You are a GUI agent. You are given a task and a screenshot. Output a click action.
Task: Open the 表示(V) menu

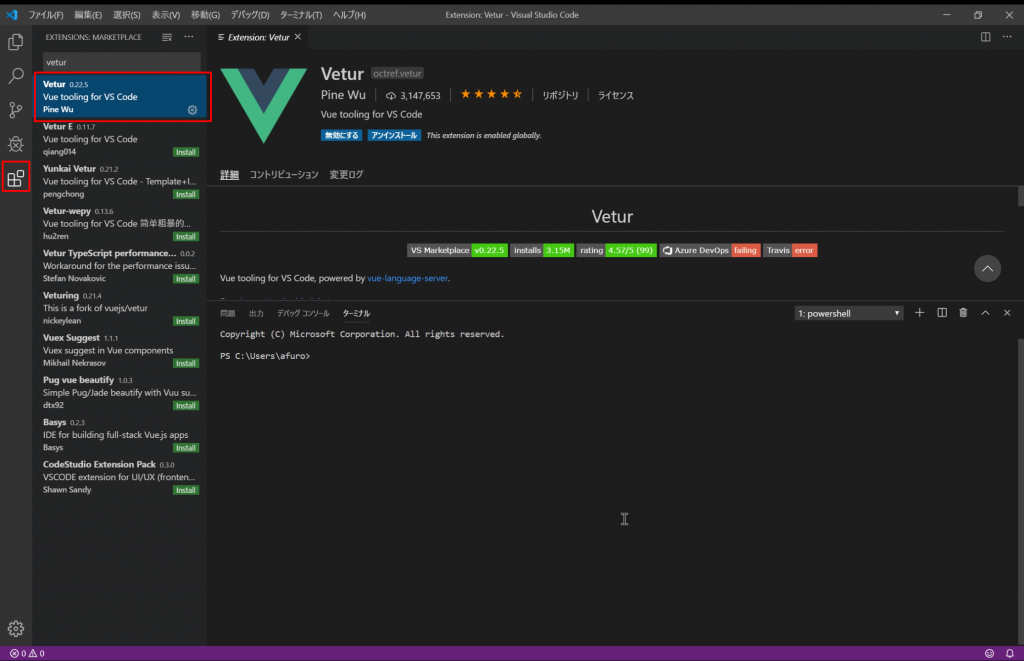pos(166,14)
